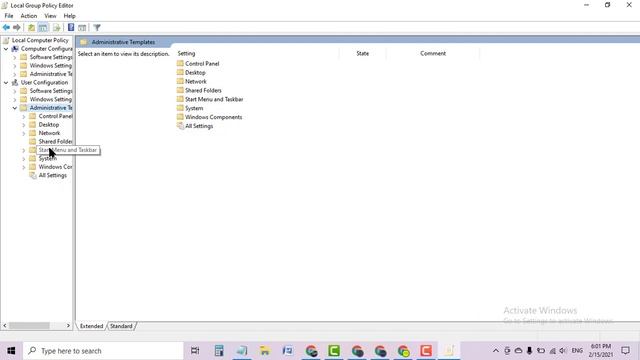The width and height of the screenshot is (640, 360).
Task: Sort by the Comment column header
Action: 433,53
